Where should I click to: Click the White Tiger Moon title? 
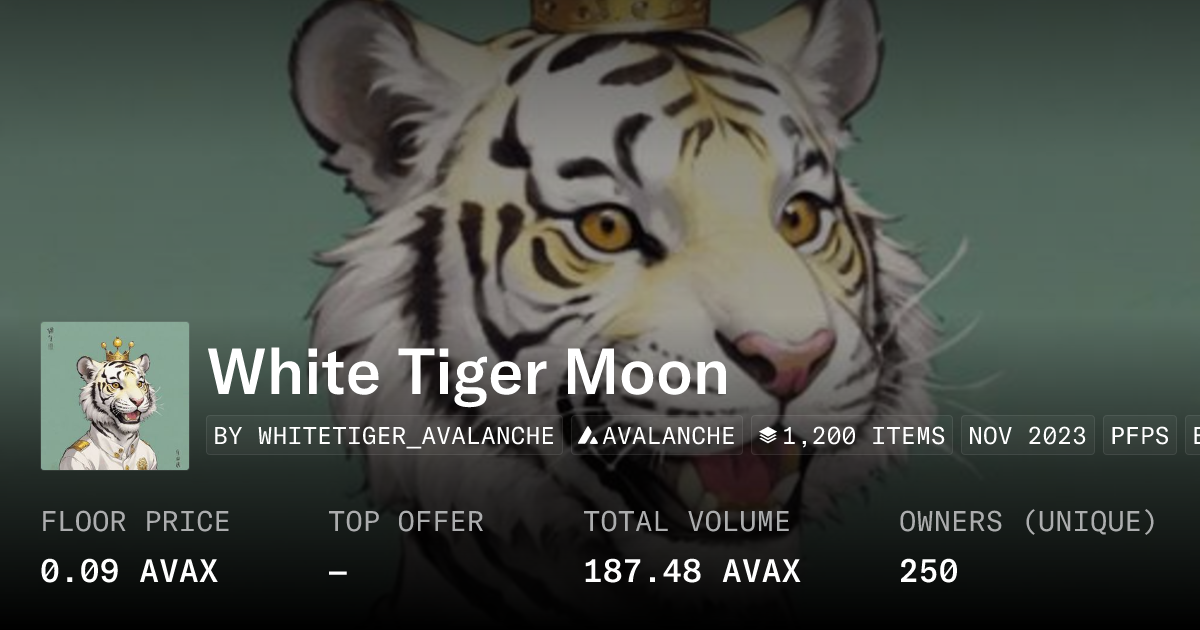[x=468, y=372]
